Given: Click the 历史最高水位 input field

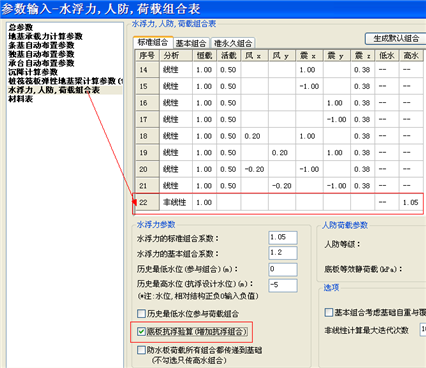Looking at the screenshot, I should [283, 286].
